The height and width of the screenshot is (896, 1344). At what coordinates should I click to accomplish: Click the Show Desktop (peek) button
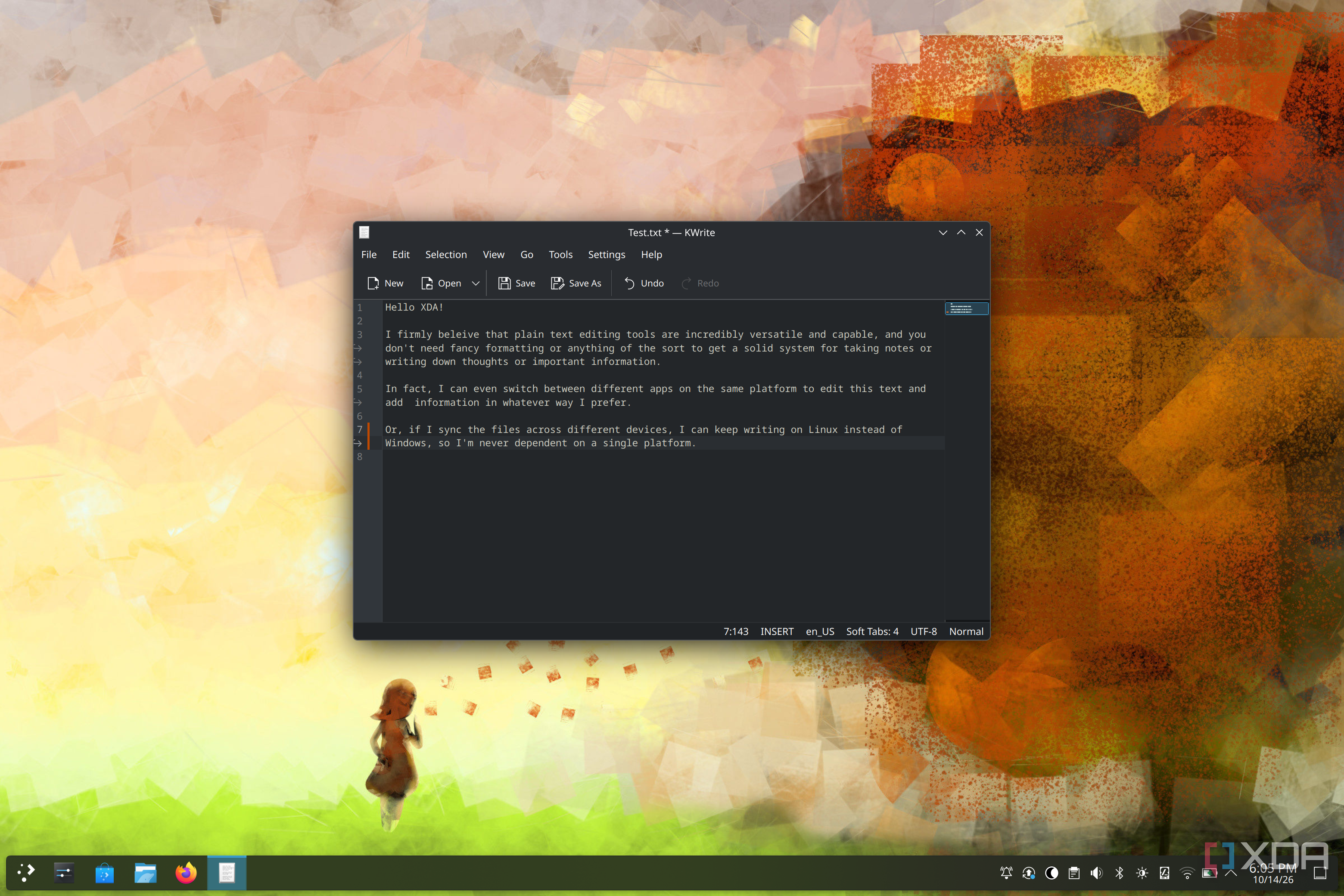tap(1319, 873)
